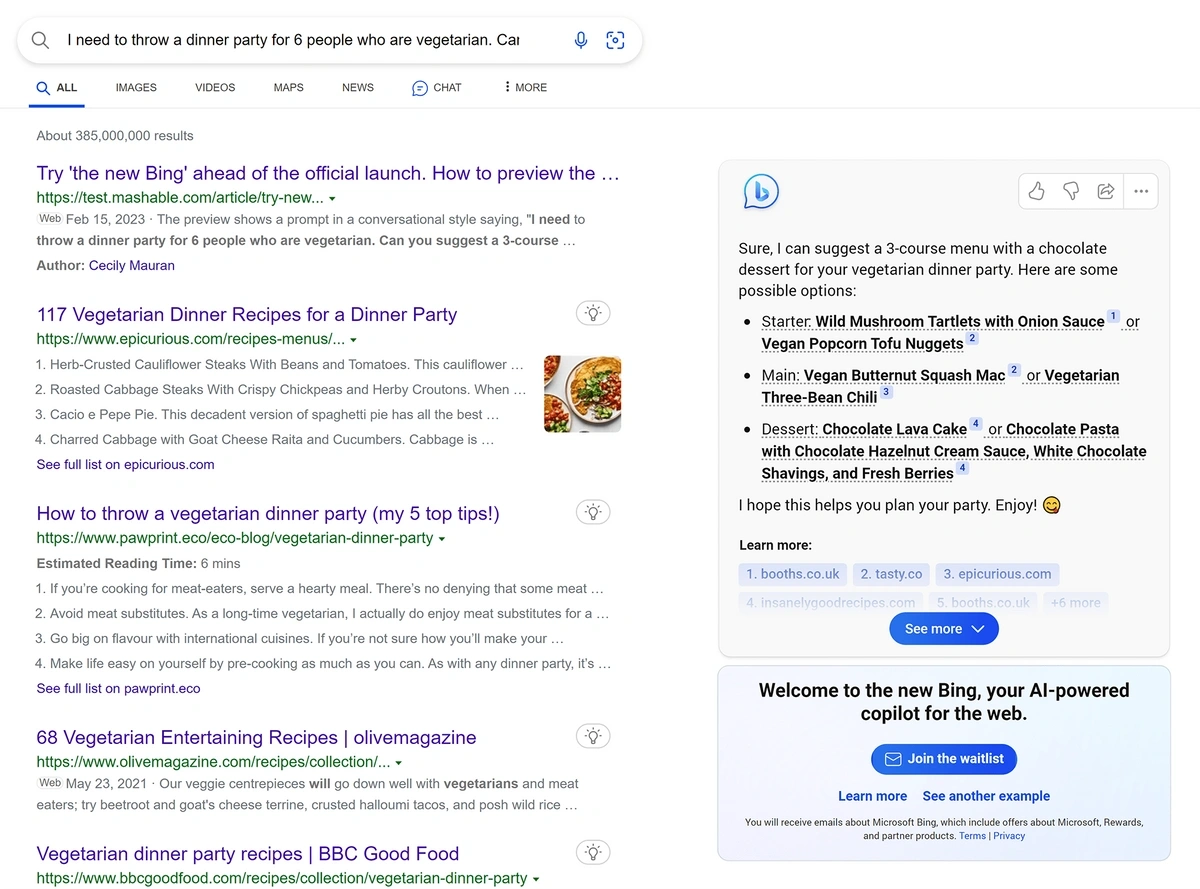
Task: Share the Bing chat answer
Action: [x=1106, y=191]
